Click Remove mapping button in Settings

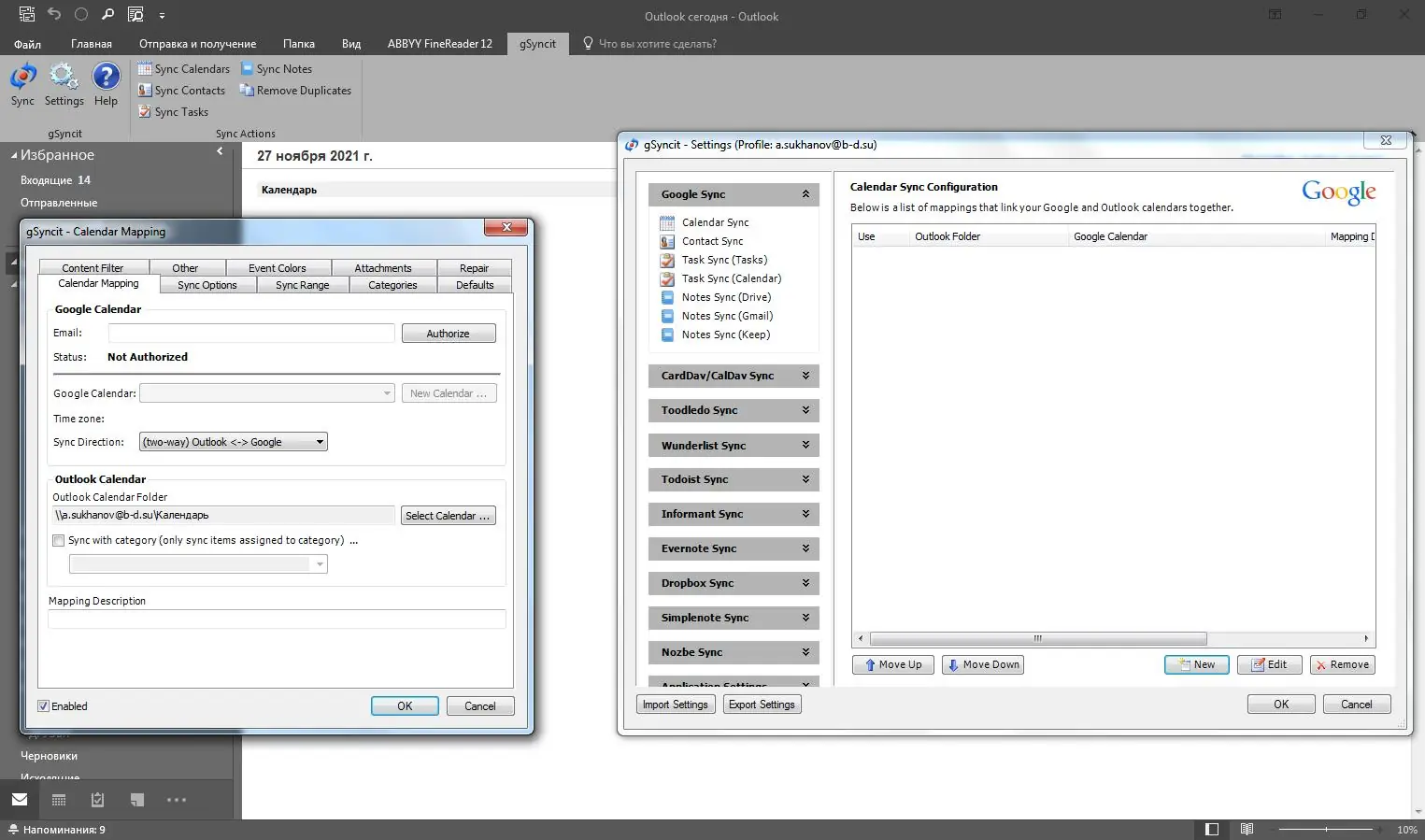pos(1343,664)
